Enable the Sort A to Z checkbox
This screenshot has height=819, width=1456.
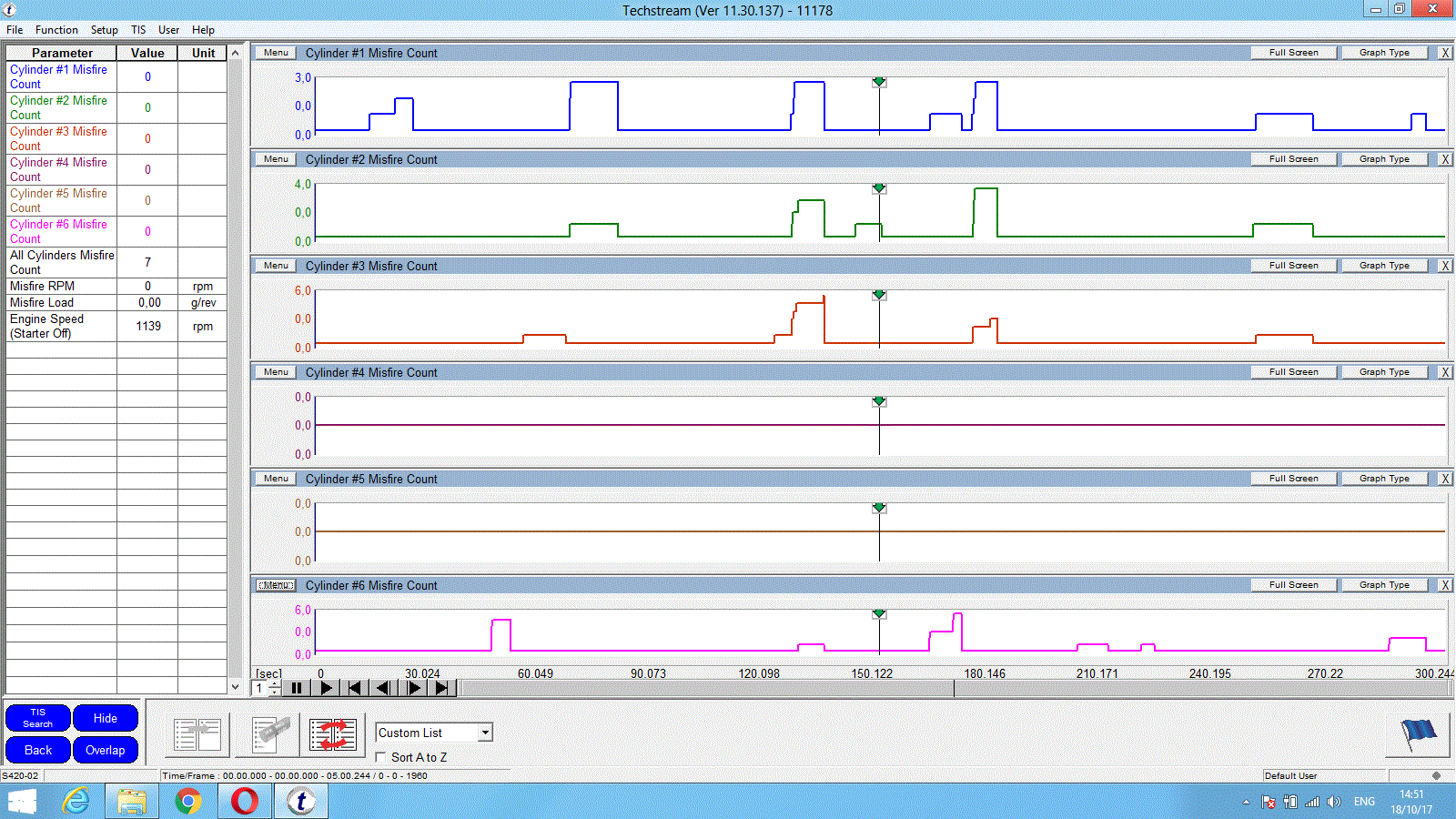pos(381,757)
